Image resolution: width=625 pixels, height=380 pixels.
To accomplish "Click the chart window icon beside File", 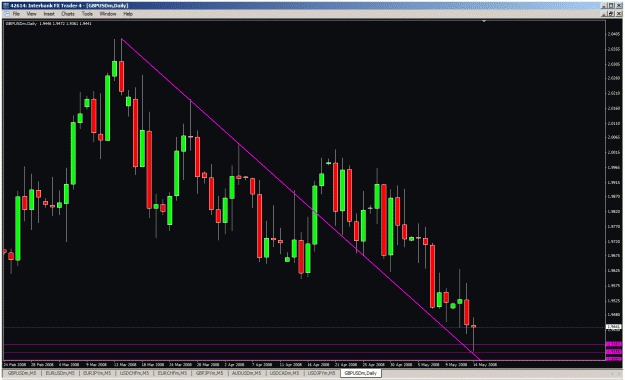I will (6, 14).
